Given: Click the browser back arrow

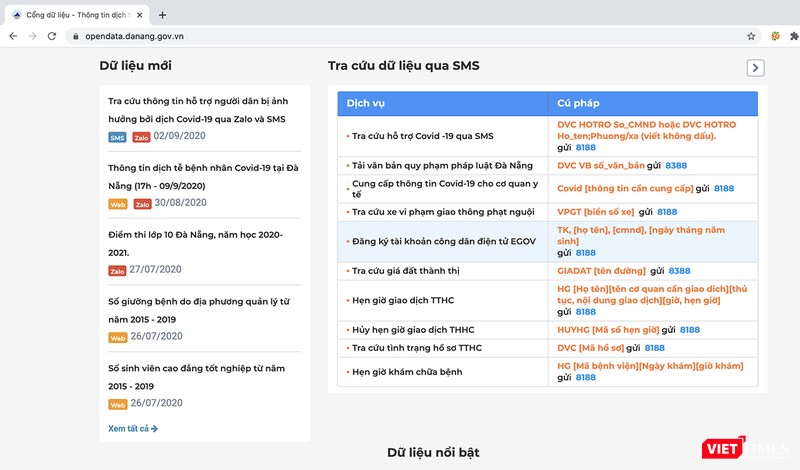Looking at the screenshot, I should [12, 36].
